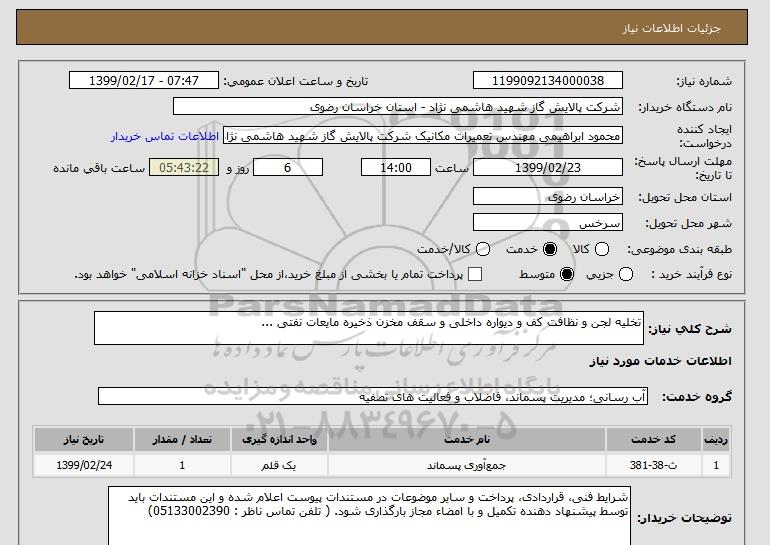
Task: Click the deadline time field 14:00
Action: point(396,167)
